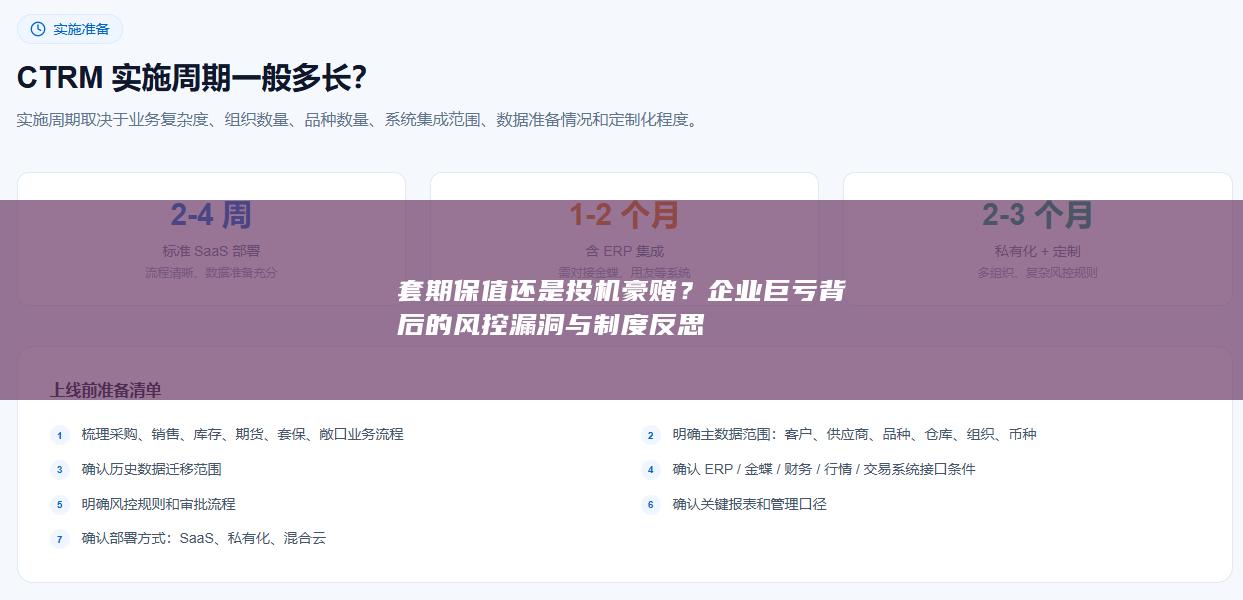Click the heading CTRM 实施周期一般多长?
Image resolution: width=1243 pixels, height=600 pixels.
192,77
